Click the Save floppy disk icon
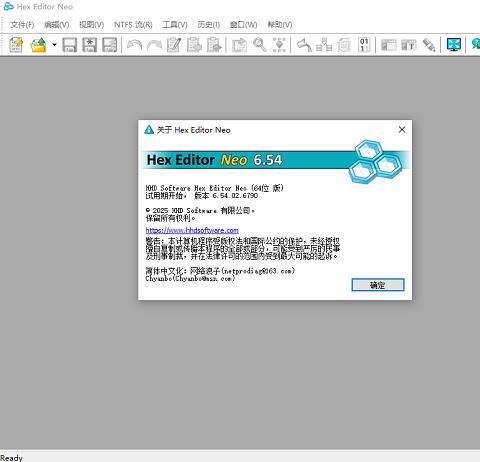Image resolution: width=480 pixels, height=462 pixels. (x=70, y=45)
